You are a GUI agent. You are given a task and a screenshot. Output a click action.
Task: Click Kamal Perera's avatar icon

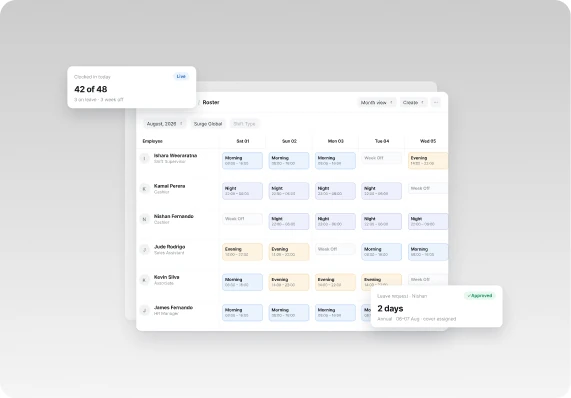(145, 189)
